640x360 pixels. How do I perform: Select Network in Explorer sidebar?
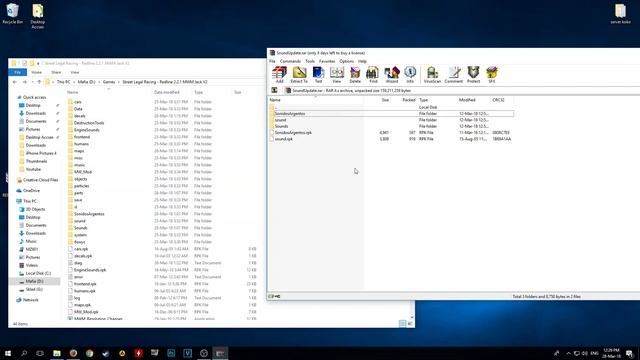(30, 300)
